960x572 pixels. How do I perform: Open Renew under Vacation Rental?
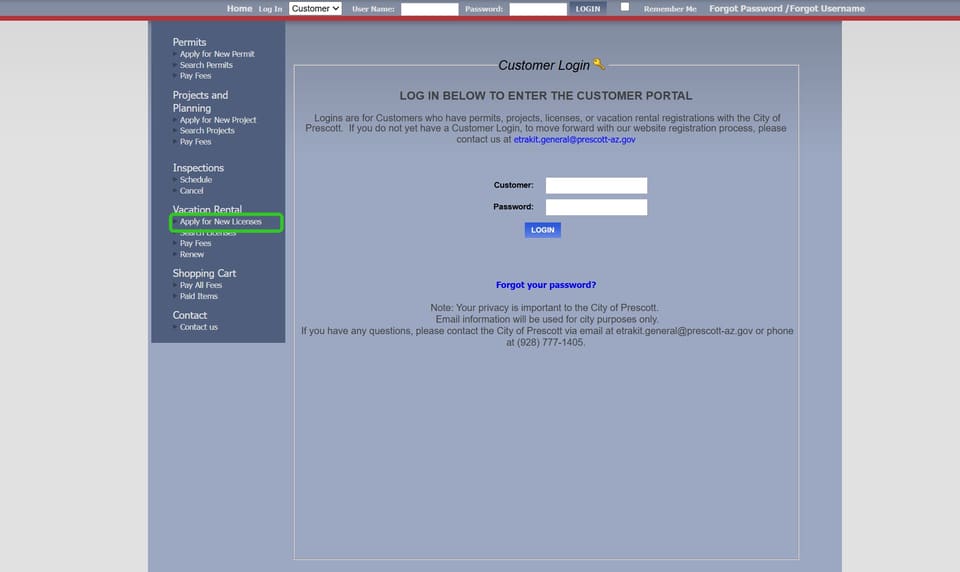[x=192, y=254]
